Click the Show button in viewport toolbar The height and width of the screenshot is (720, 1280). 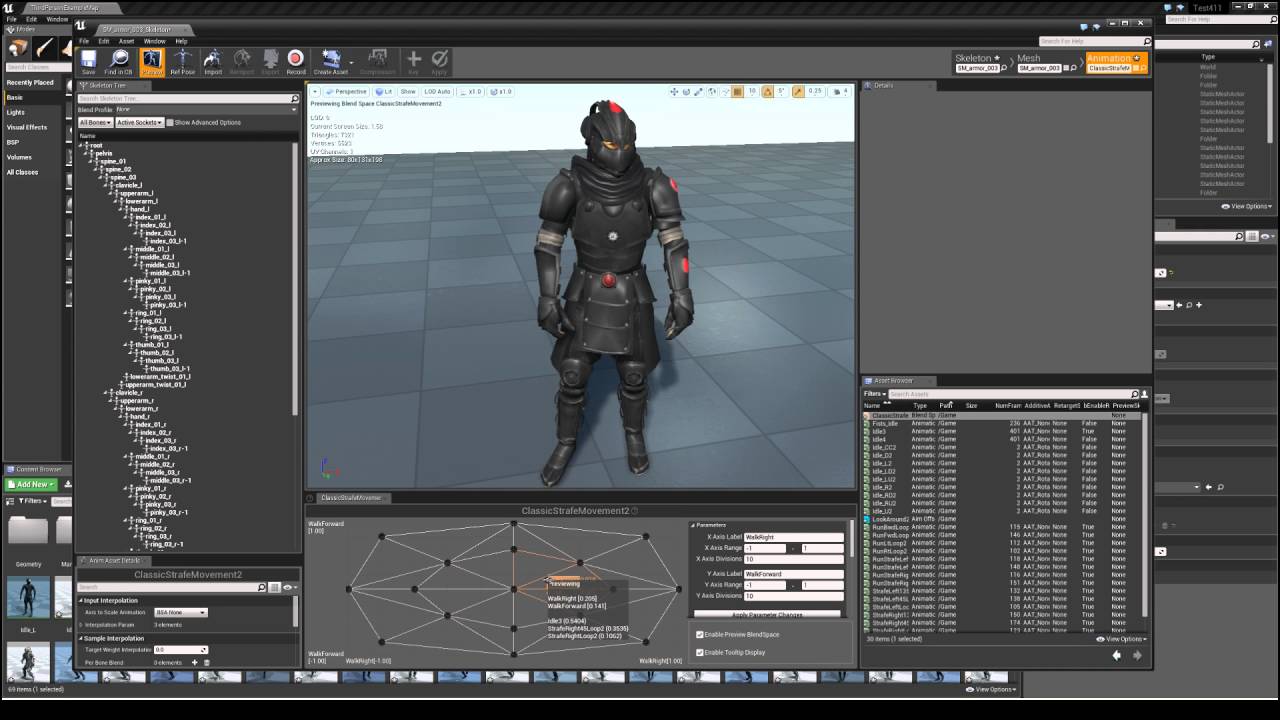408,92
